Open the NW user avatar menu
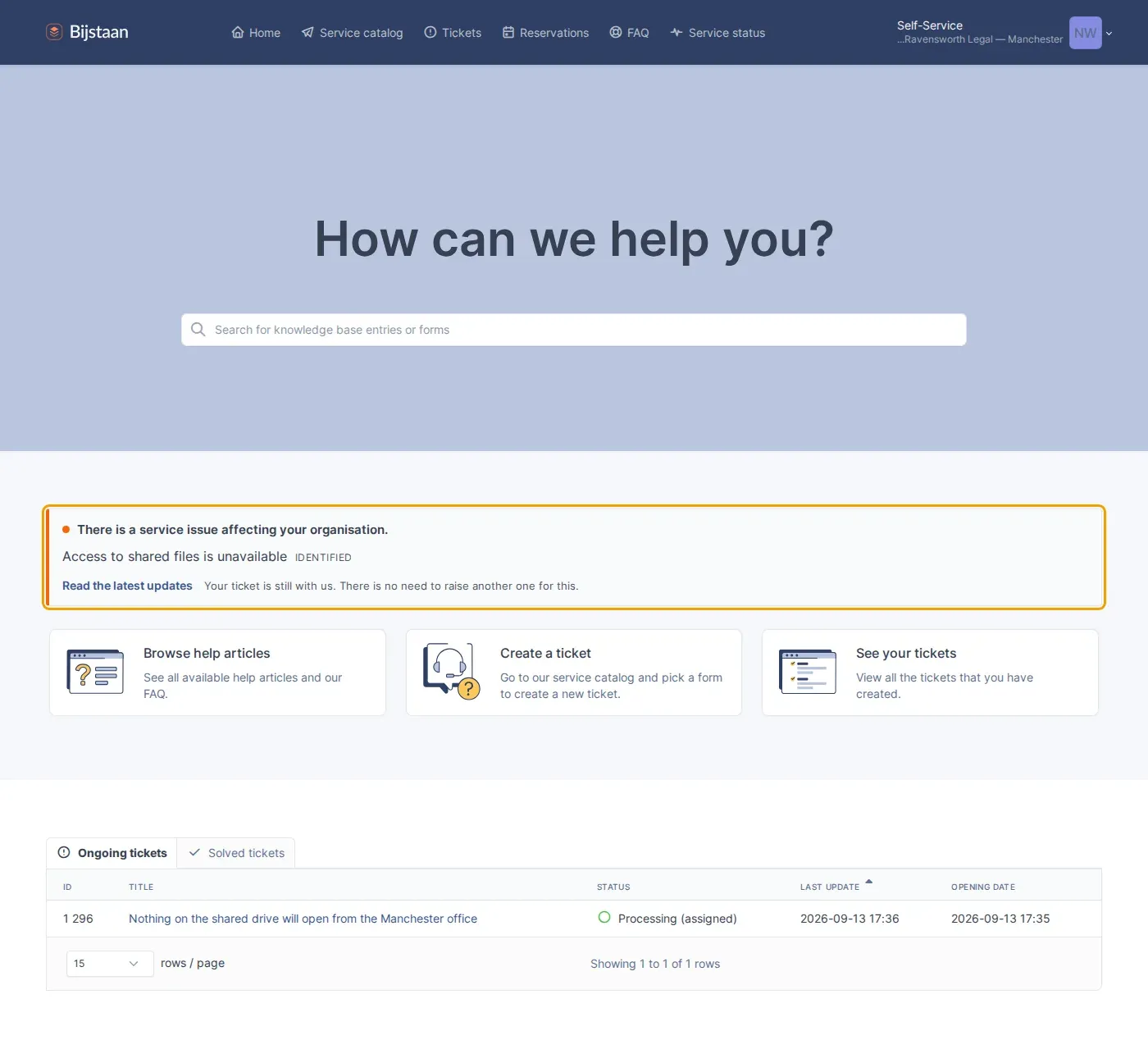The image size is (1148, 1049). click(x=1085, y=33)
